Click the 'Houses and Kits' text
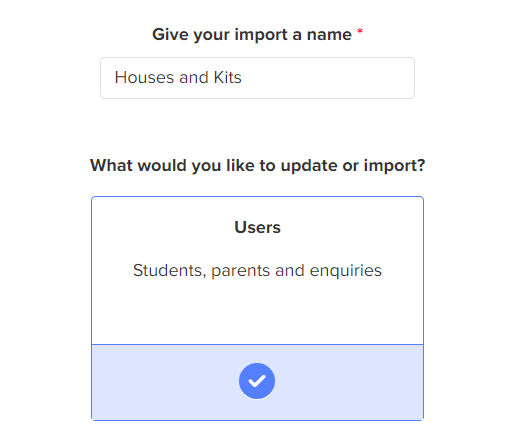Viewport: 527px width, 427px height. (178, 78)
